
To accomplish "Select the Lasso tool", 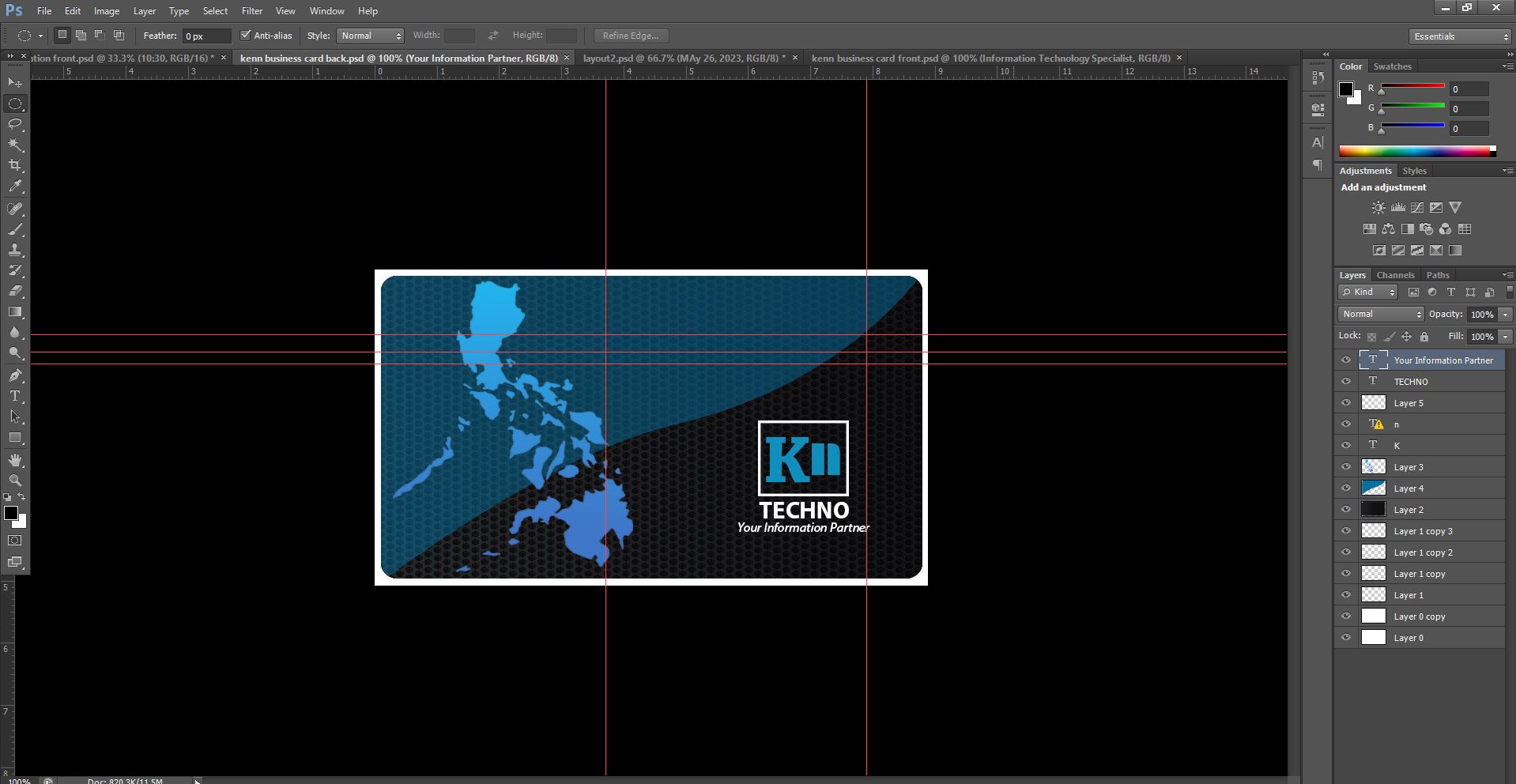I will coord(15,125).
